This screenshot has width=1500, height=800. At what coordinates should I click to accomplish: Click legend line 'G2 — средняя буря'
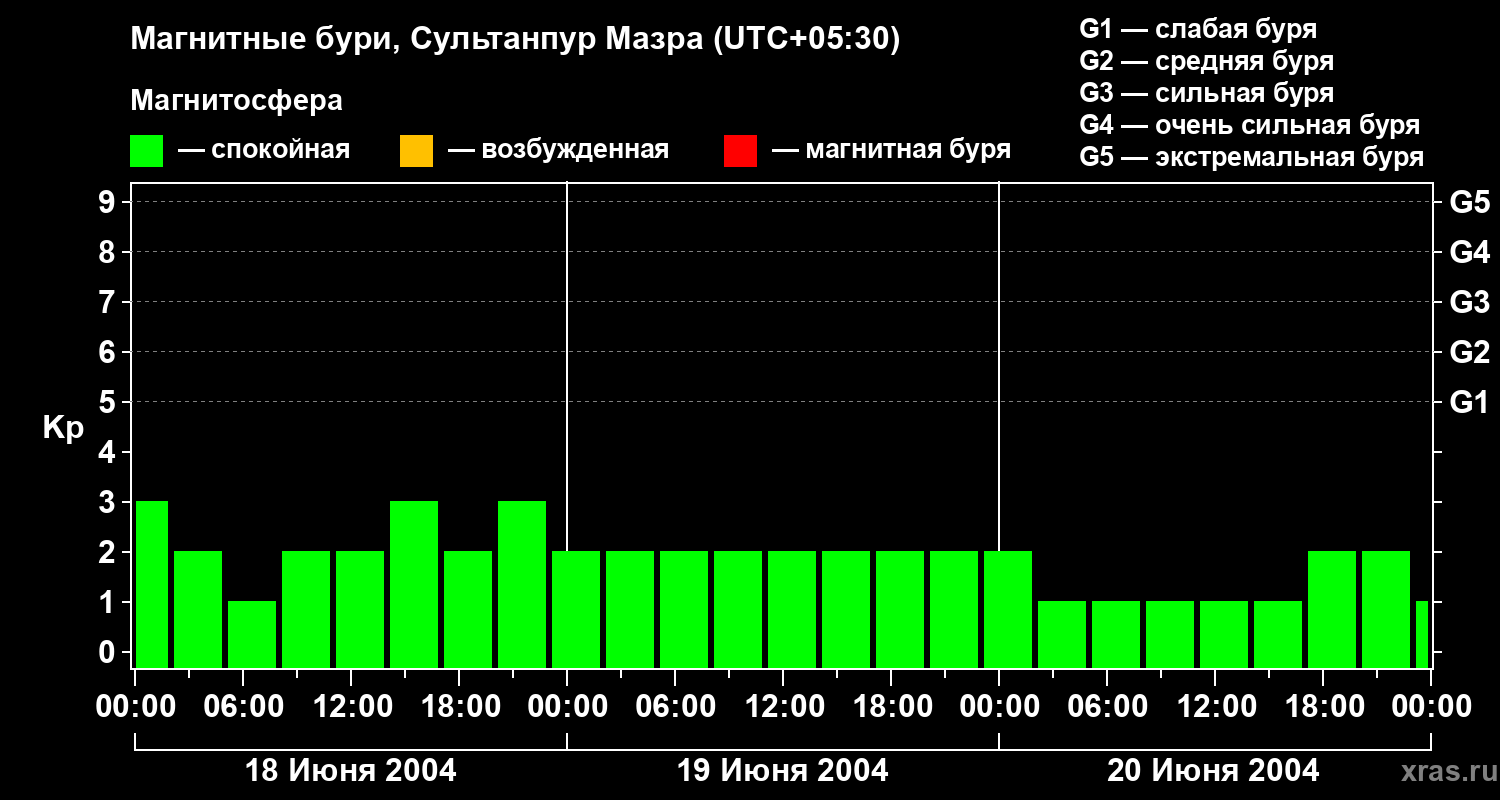point(1206,61)
